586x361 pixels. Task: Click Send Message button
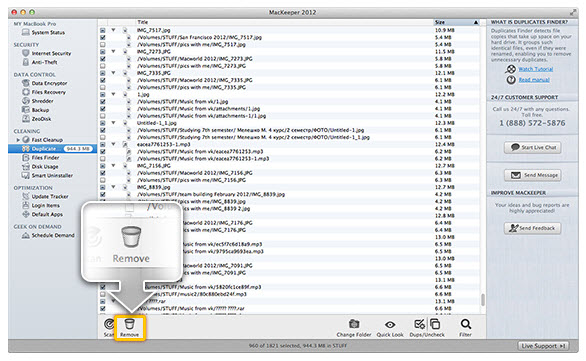tap(533, 175)
